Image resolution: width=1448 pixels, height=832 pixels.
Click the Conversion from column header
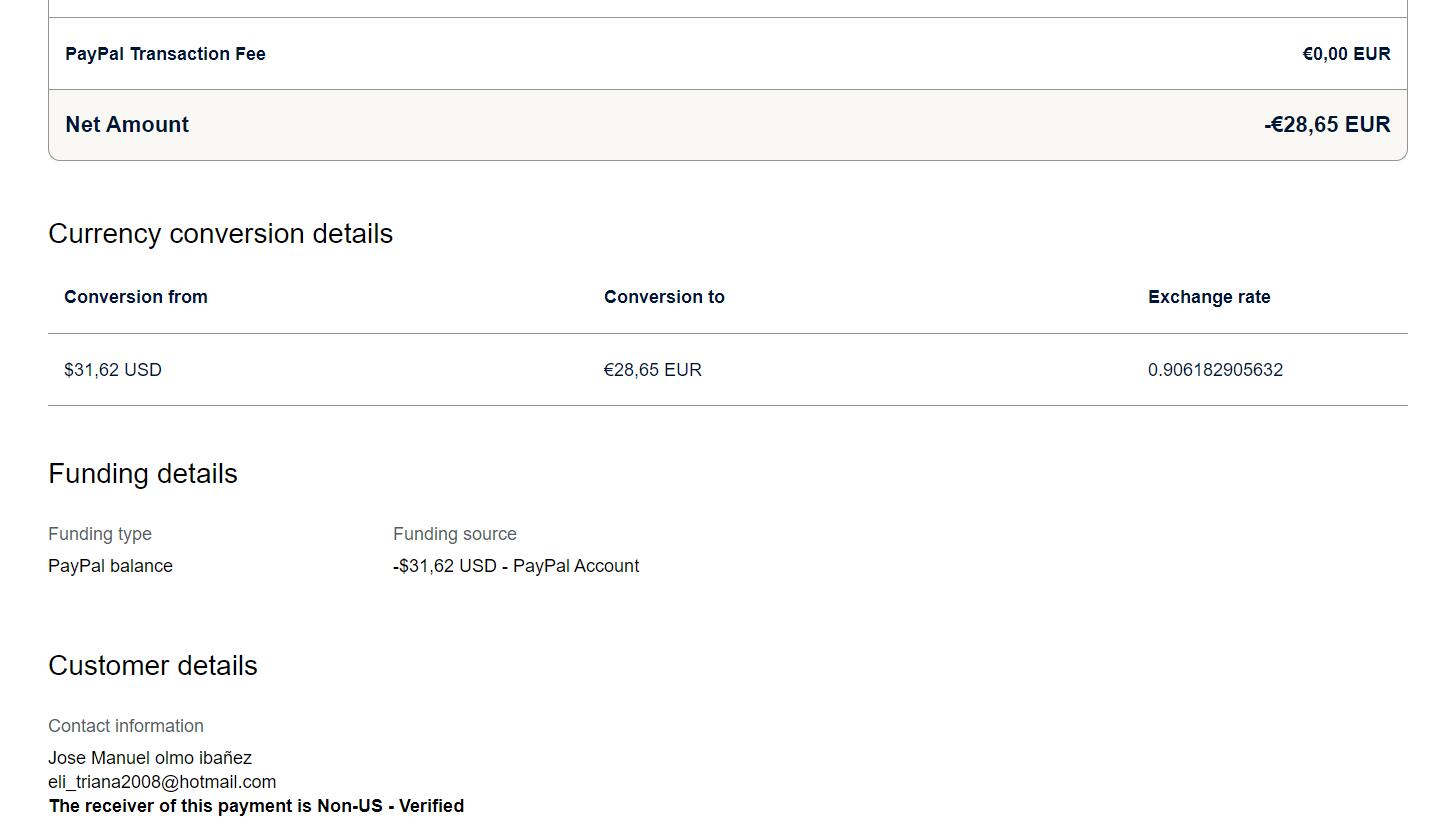pos(136,297)
